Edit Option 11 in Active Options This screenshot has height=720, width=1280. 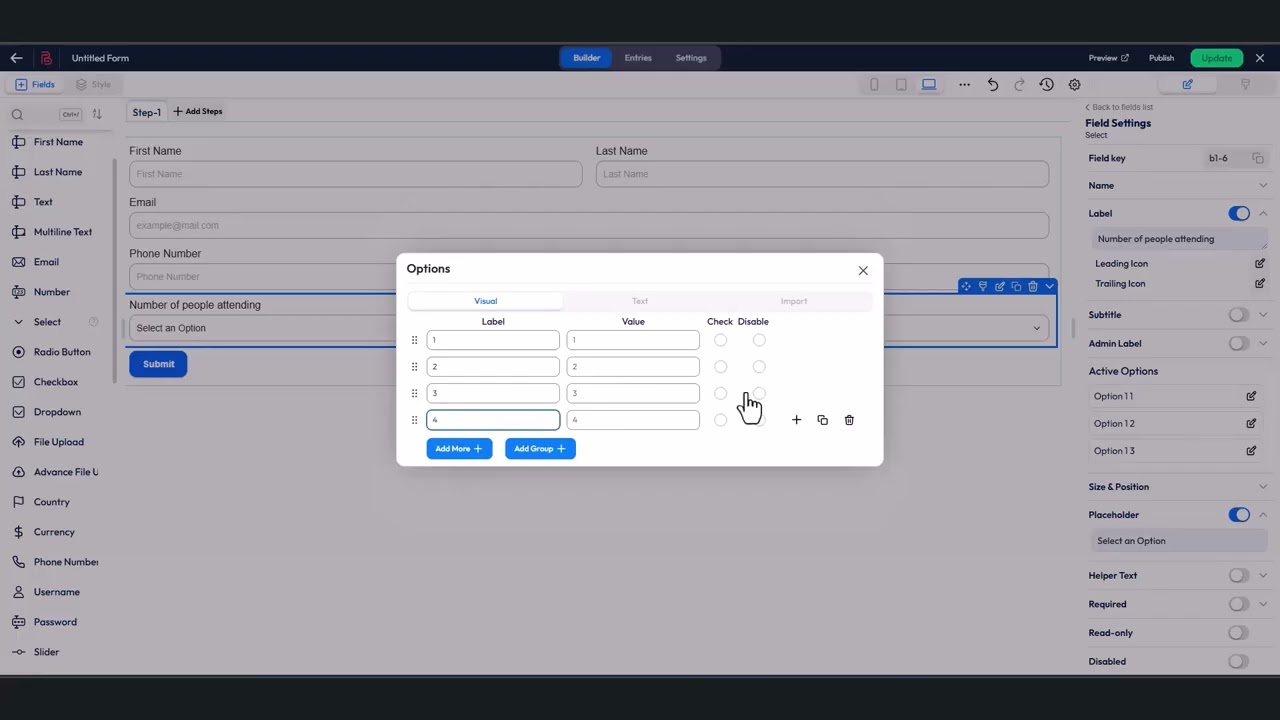point(1251,397)
